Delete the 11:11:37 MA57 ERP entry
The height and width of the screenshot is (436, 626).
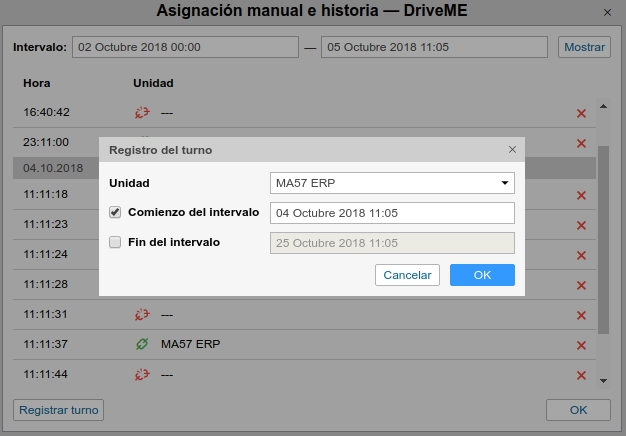click(581, 345)
